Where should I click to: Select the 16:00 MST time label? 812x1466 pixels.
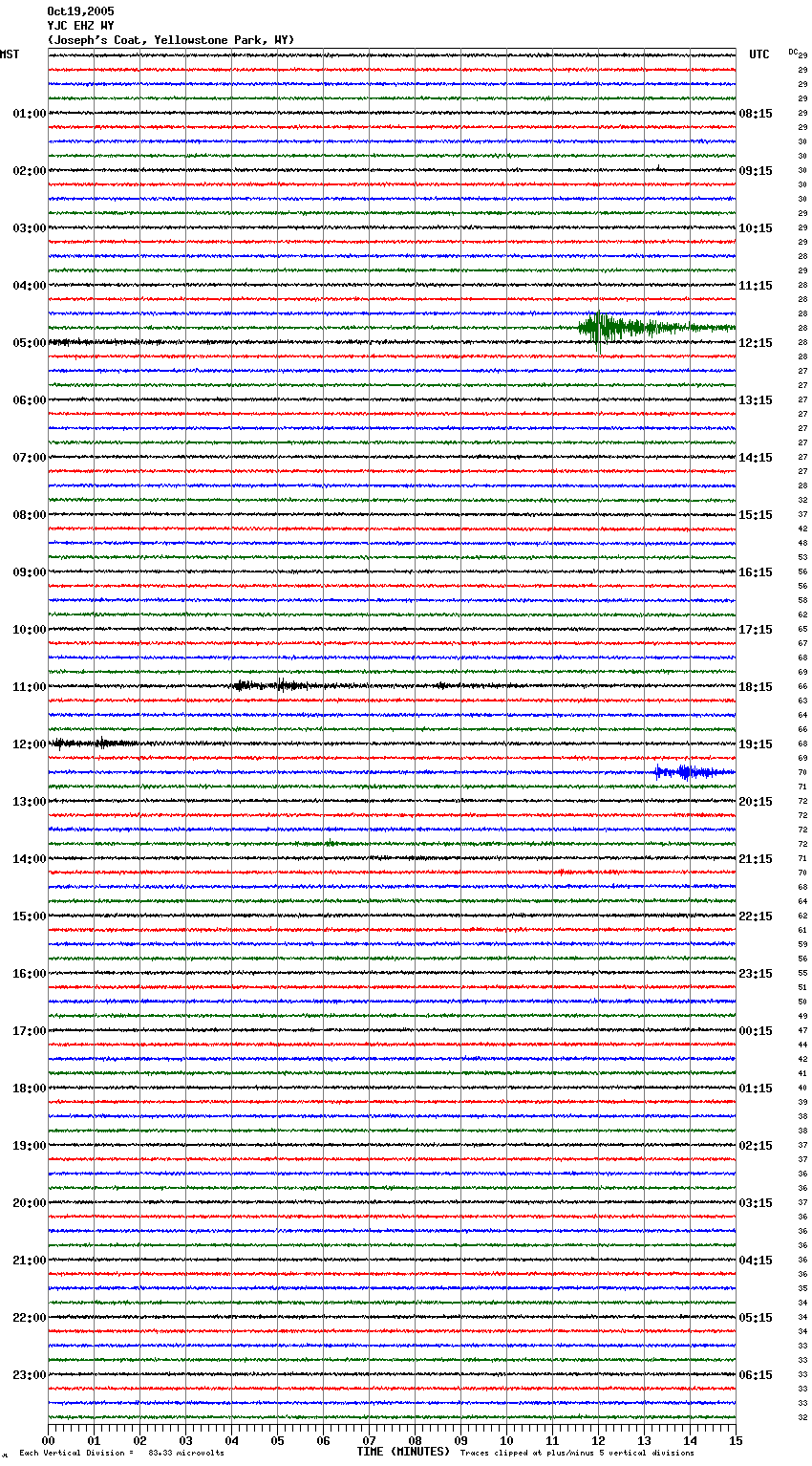coord(30,974)
